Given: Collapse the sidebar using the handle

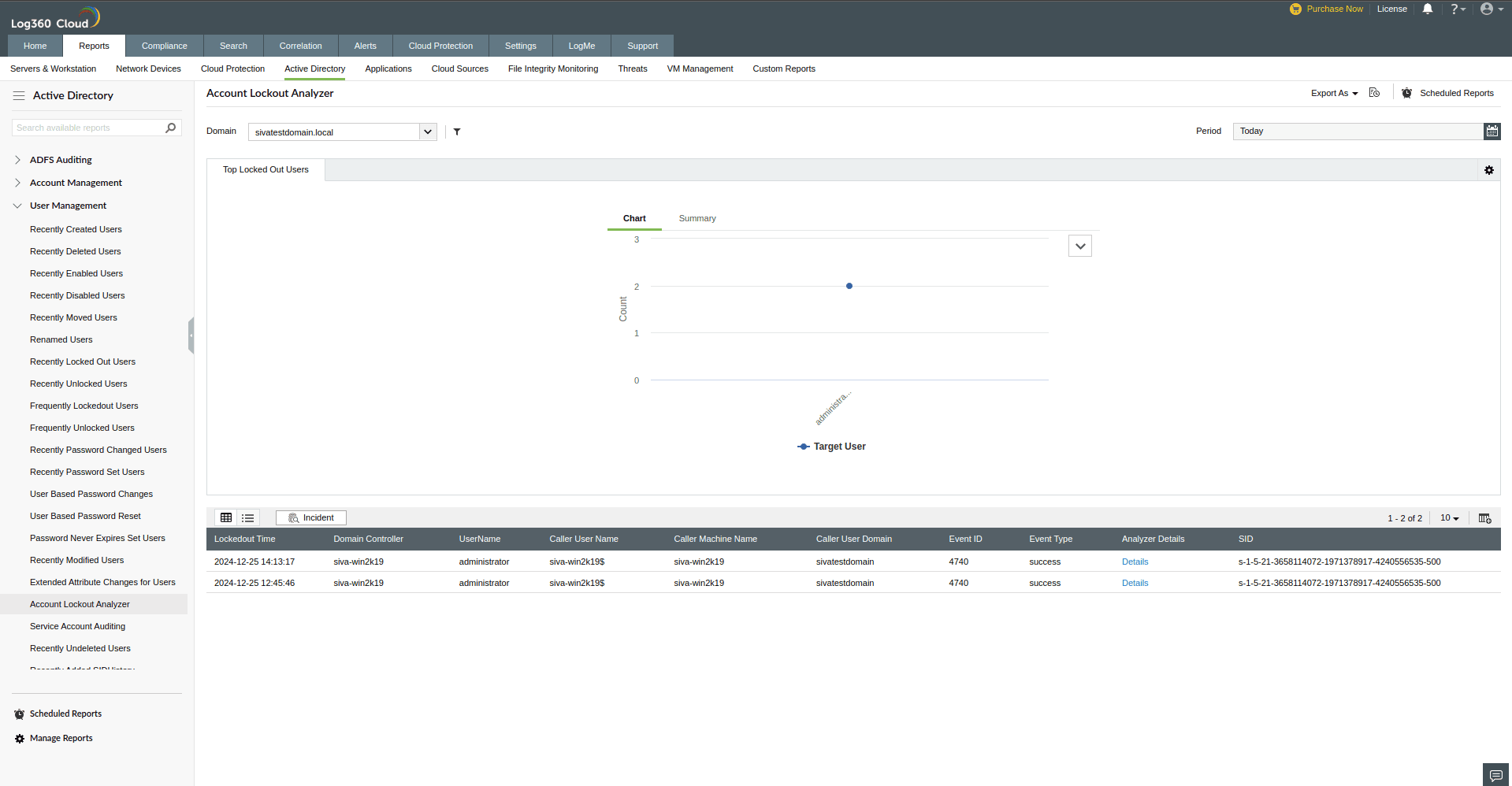Looking at the screenshot, I should click(191, 336).
